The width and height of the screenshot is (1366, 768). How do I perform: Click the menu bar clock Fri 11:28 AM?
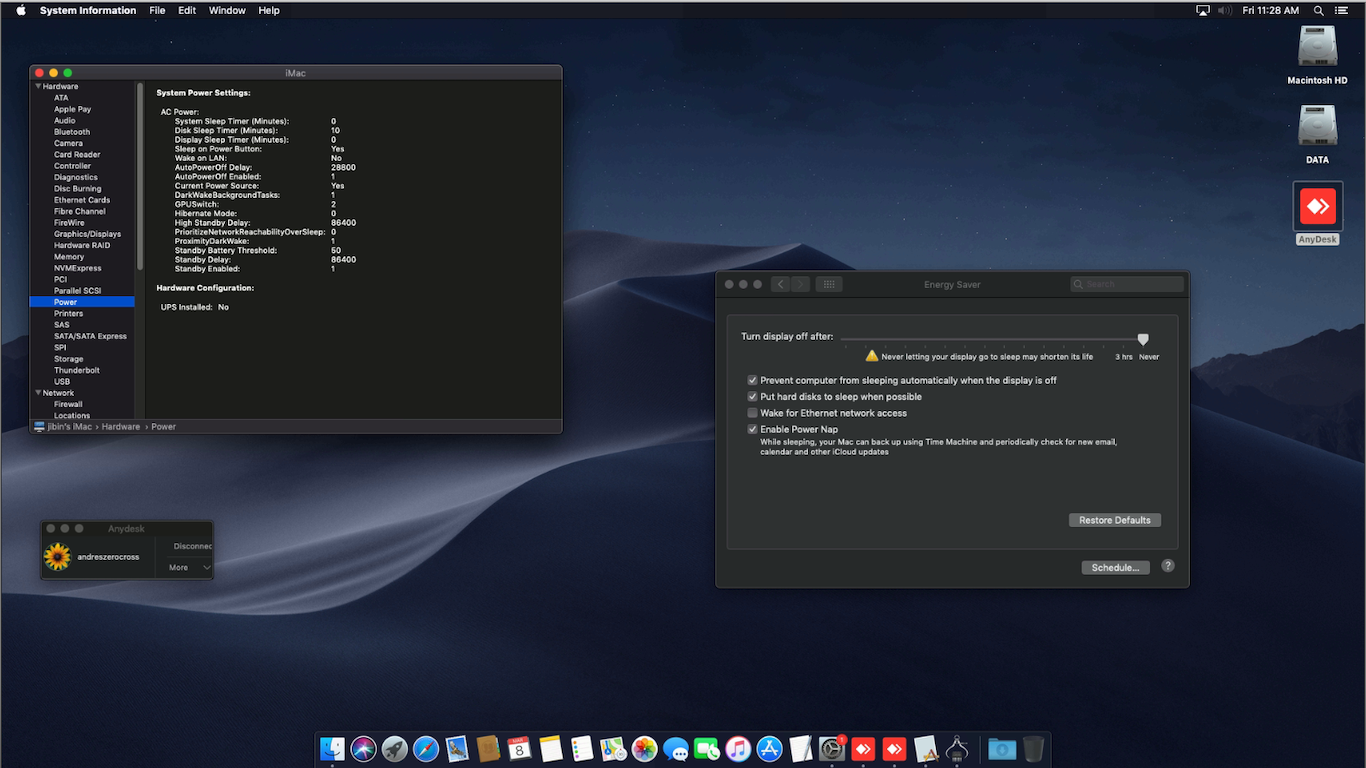[x=1271, y=10]
